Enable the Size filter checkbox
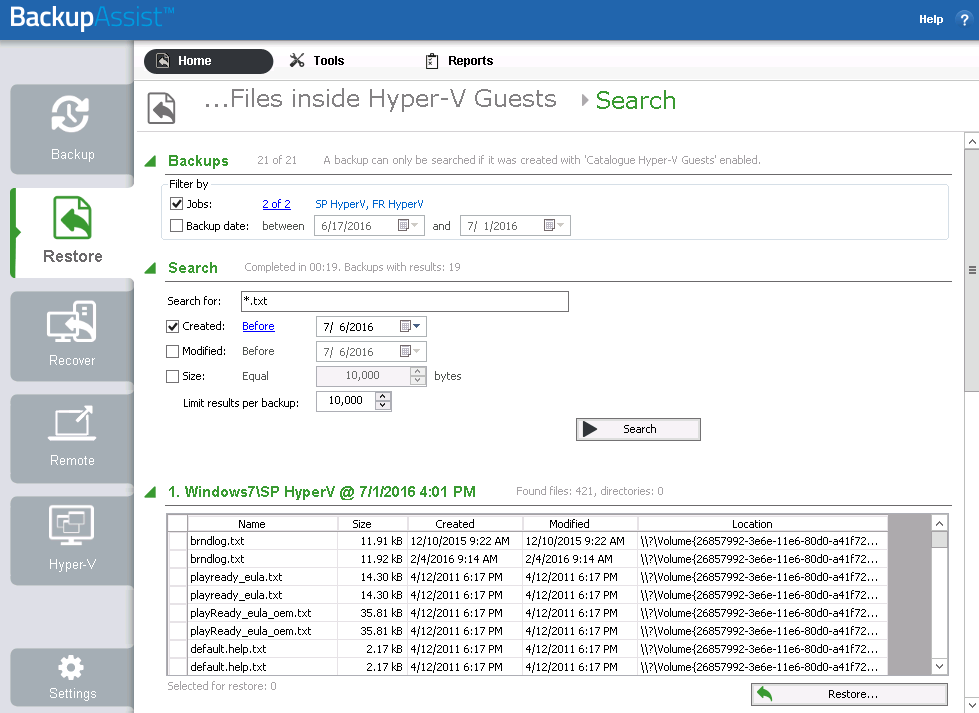The height and width of the screenshot is (713, 979). [x=173, y=376]
